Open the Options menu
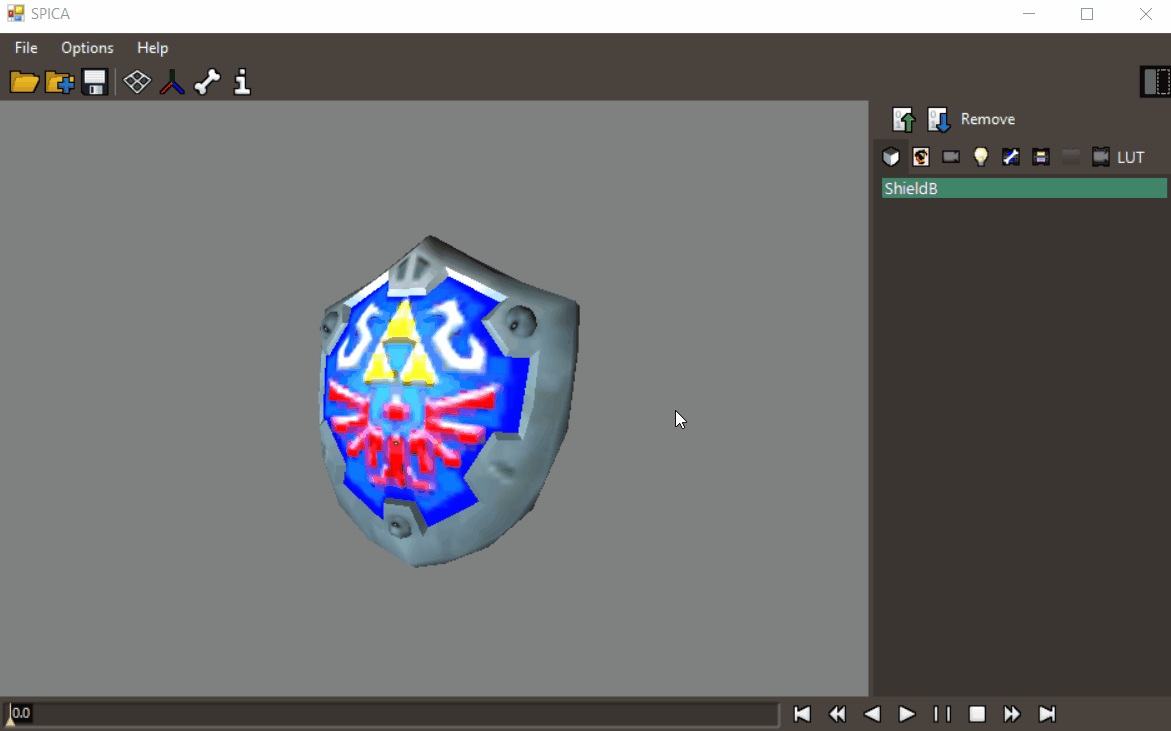 87,48
